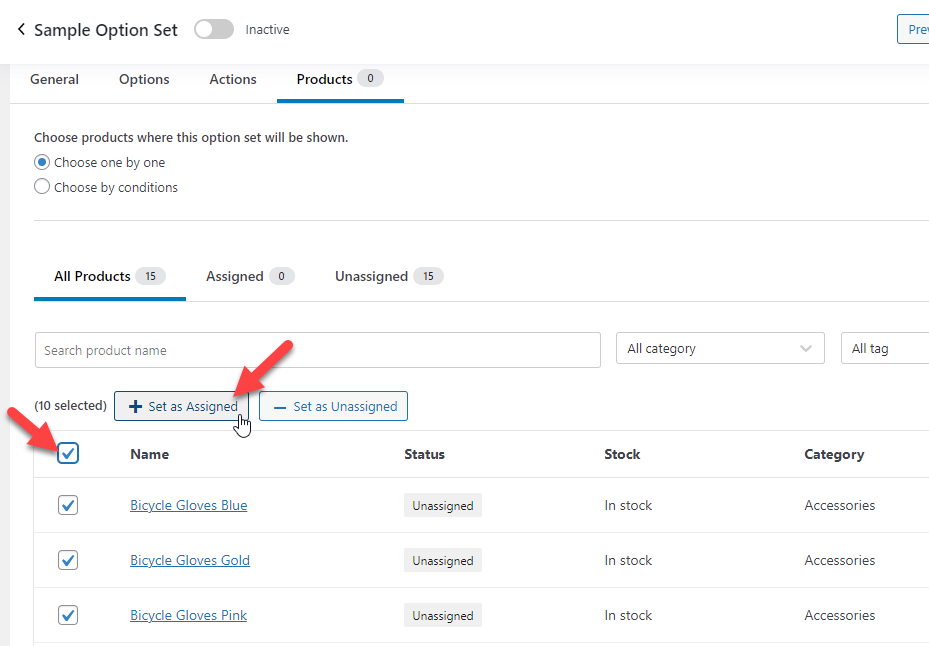Image resolution: width=929 pixels, height=646 pixels.
Task: Open the 'All category' dropdown
Action: point(720,348)
